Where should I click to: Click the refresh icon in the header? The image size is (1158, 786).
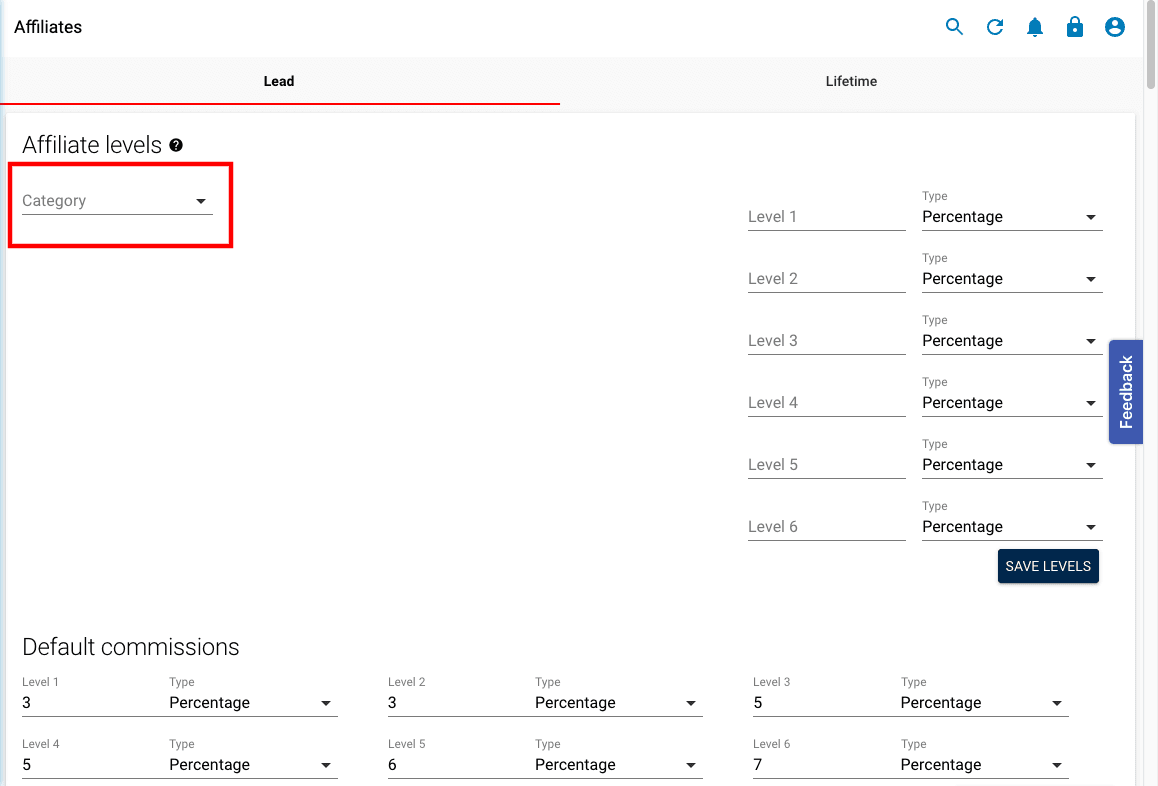pos(994,27)
